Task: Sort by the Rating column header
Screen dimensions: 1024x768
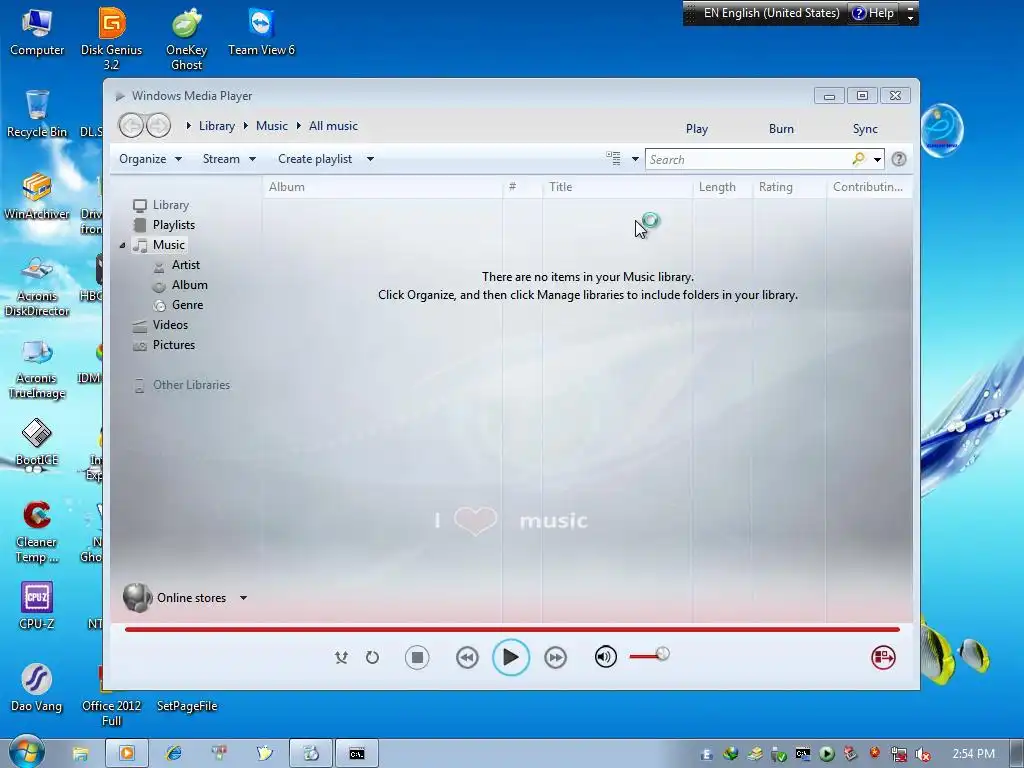Action: coord(789,187)
